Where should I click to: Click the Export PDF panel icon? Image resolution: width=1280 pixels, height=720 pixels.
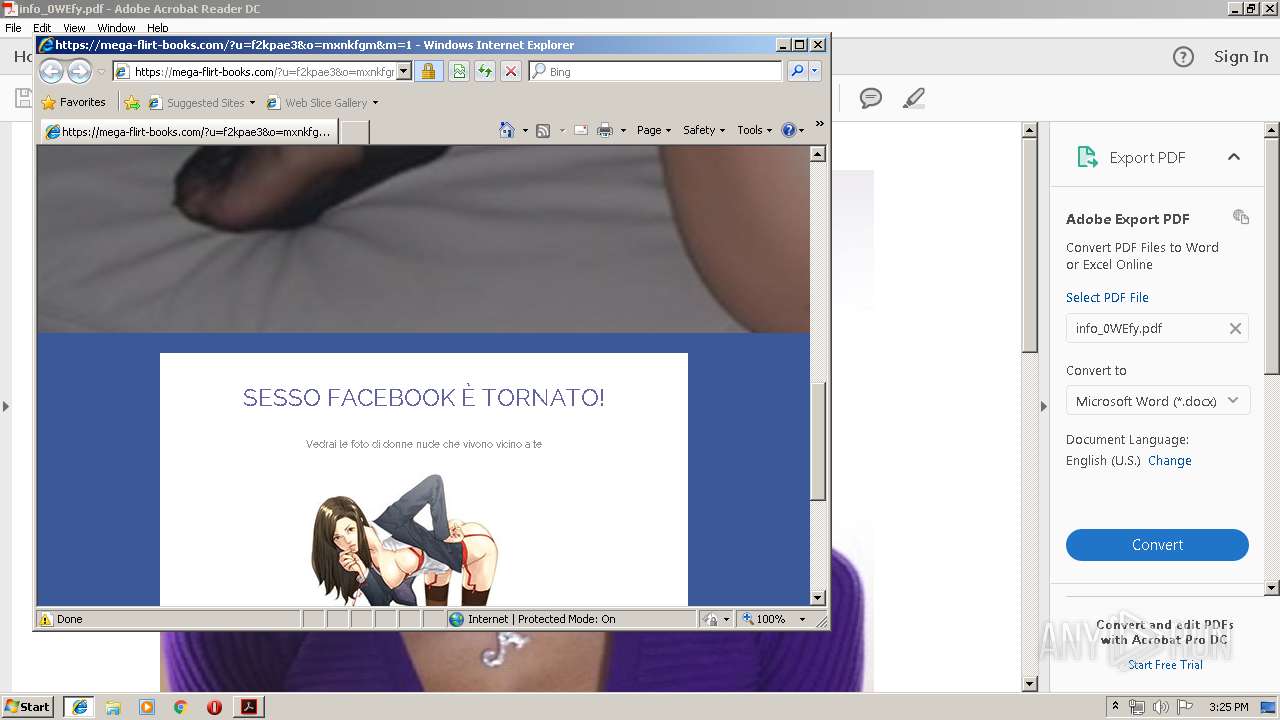1087,157
